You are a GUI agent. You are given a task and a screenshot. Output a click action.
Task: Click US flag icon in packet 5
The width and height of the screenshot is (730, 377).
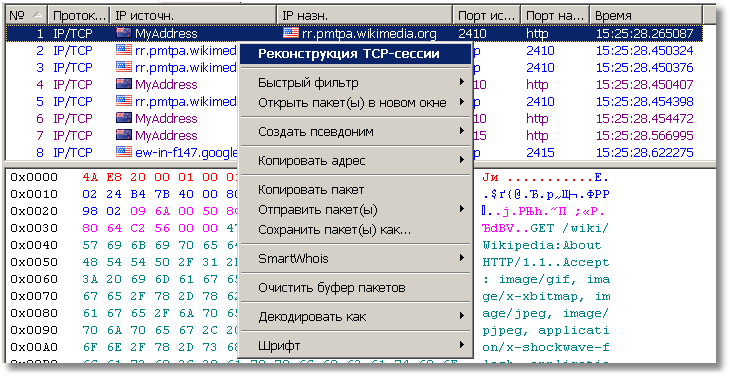124,101
